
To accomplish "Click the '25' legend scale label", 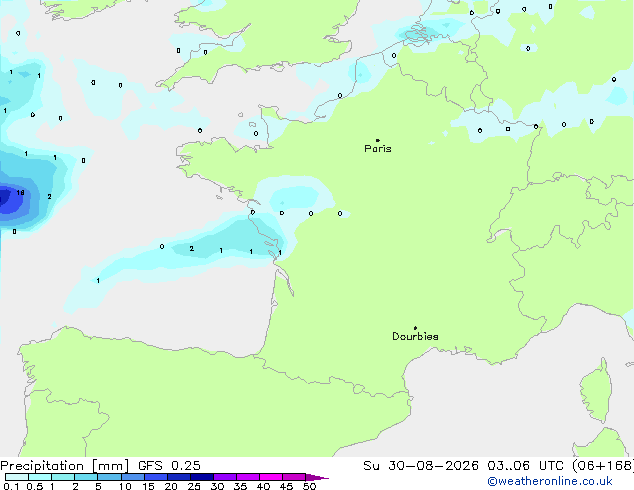I will pyautogui.click(x=194, y=486).
